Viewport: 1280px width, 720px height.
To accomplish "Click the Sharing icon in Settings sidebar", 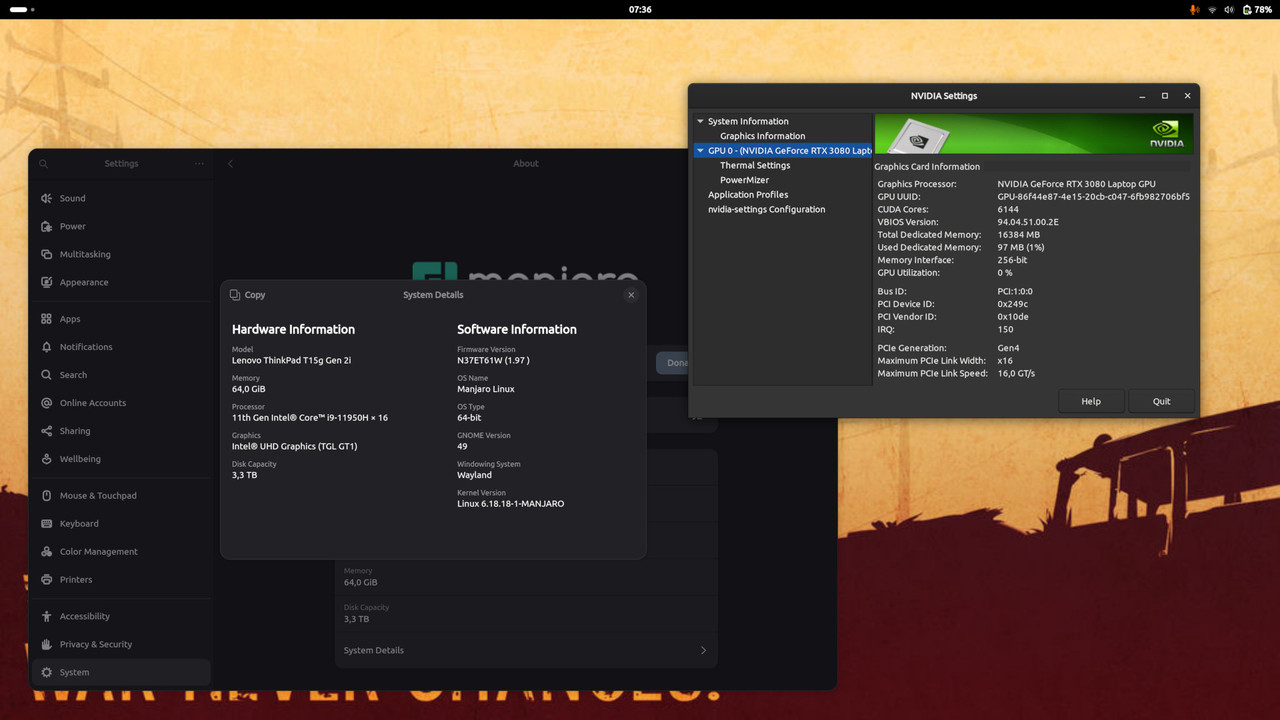I will point(46,431).
